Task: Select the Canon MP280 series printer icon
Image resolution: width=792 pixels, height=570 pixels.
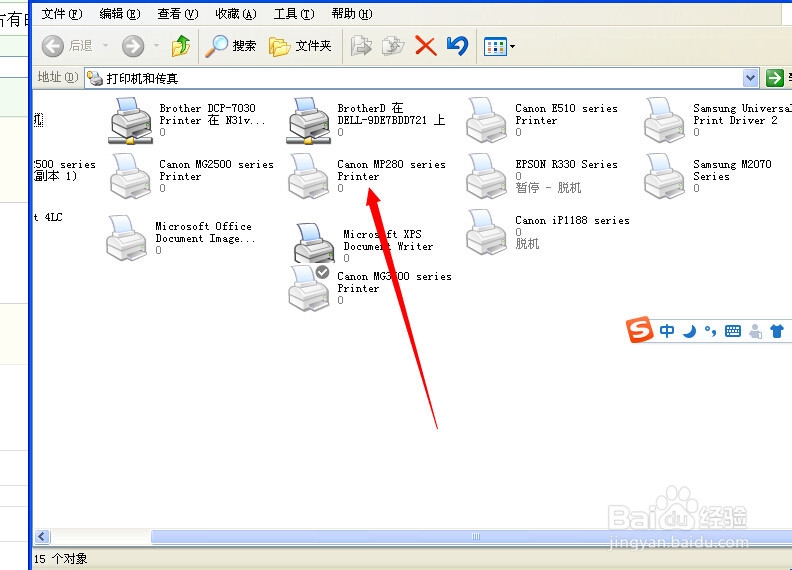Action: (x=309, y=176)
